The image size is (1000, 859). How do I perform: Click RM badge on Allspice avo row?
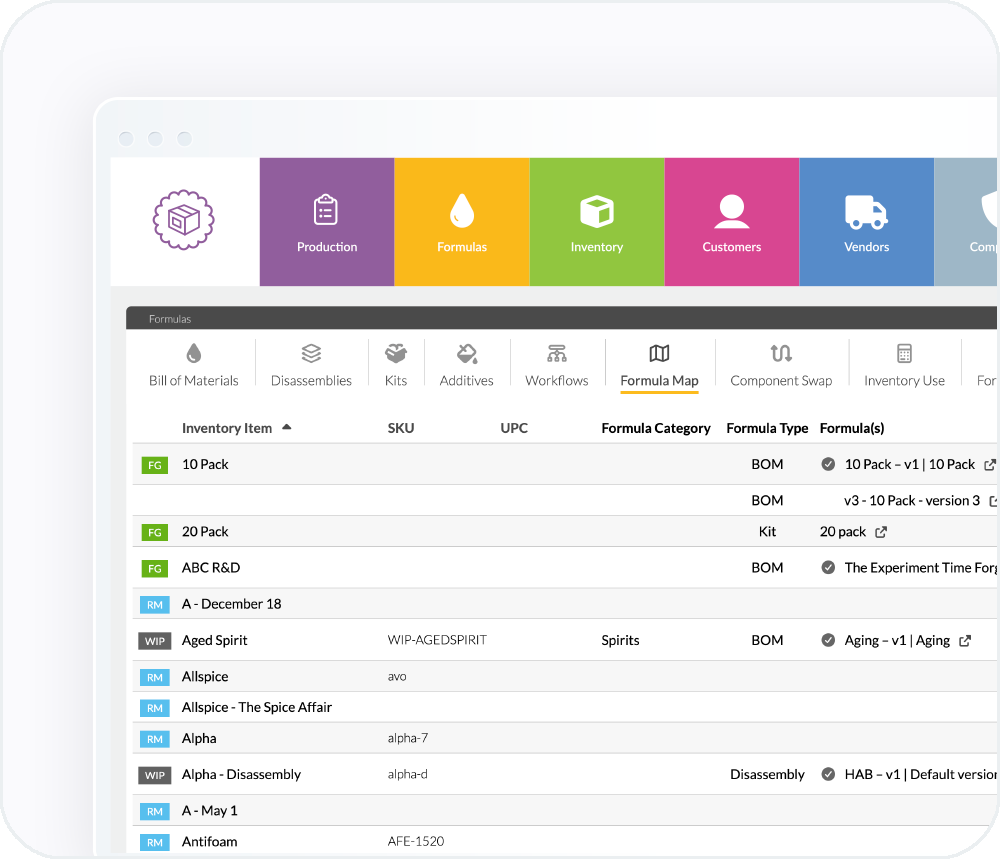click(155, 677)
